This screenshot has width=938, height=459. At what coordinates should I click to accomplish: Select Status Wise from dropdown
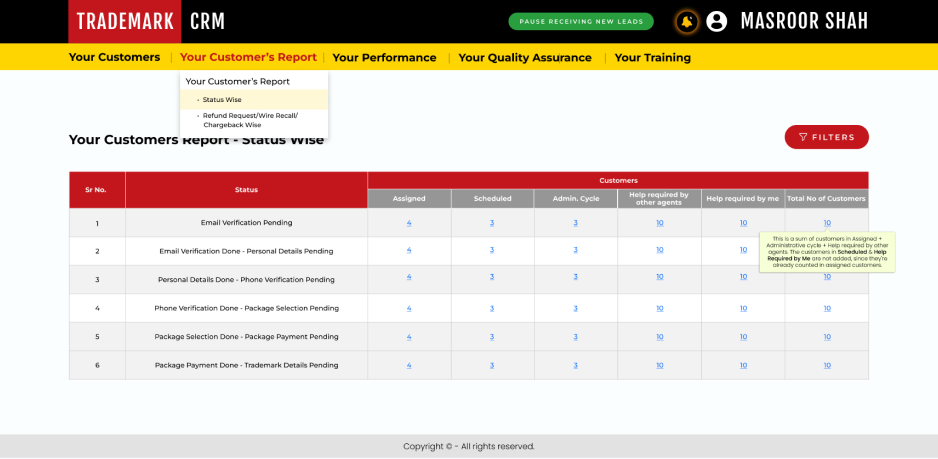222,100
